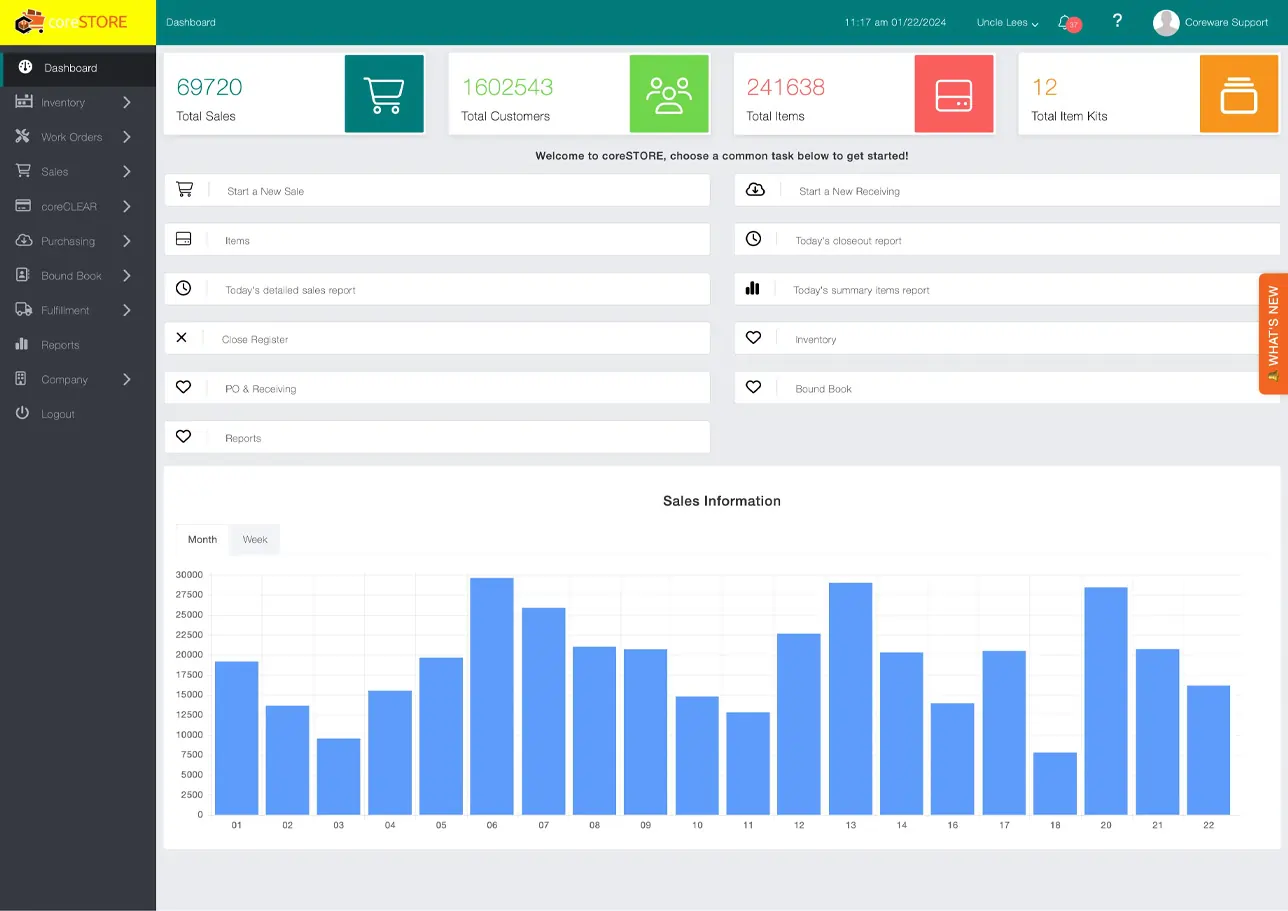The height and width of the screenshot is (911, 1288).
Task: Open the Inventory sidebar menu label
Action: pyautogui.click(x=63, y=103)
